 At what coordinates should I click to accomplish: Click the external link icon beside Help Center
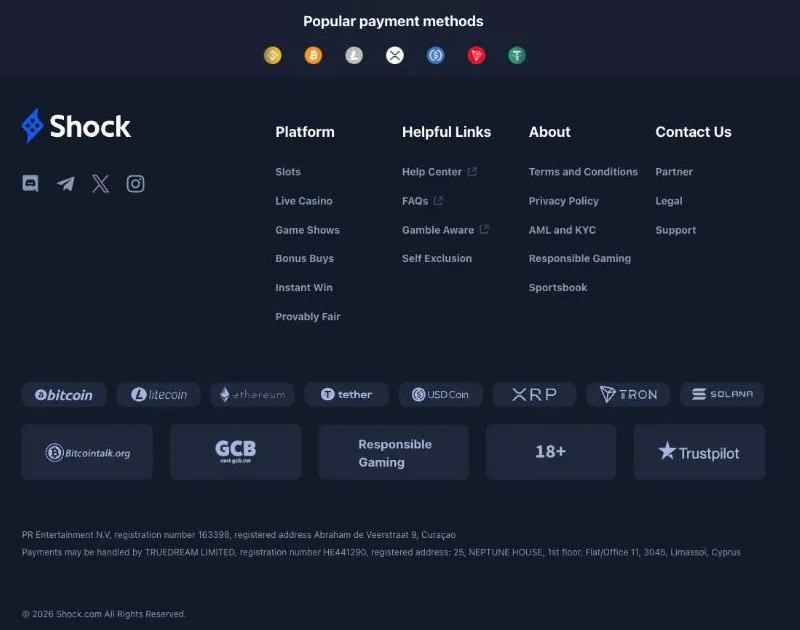click(472, 171)
